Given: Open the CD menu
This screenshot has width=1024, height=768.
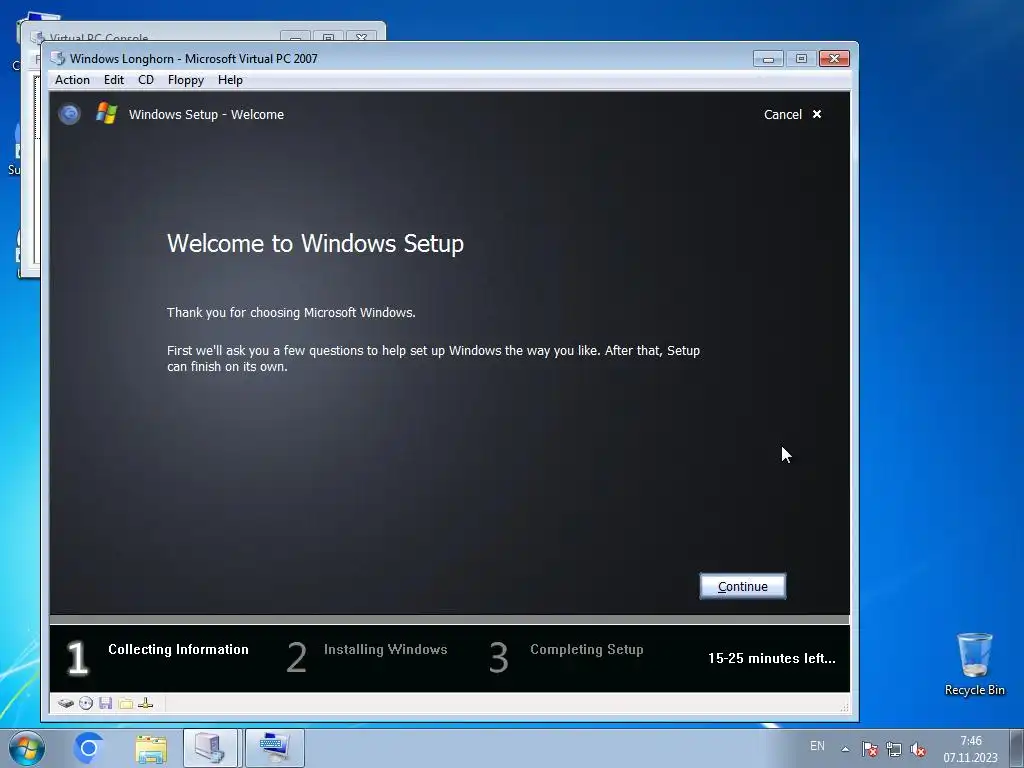Looking at the screenshot, I should [146, 80].
